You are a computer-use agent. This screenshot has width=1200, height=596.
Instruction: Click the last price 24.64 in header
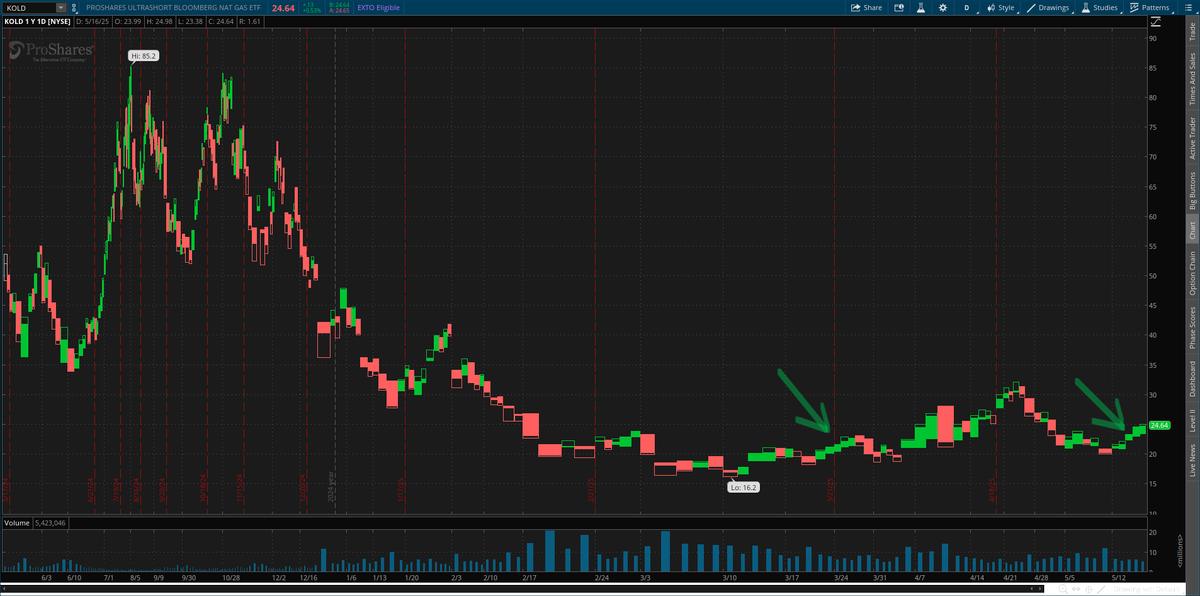click(283, 8)
